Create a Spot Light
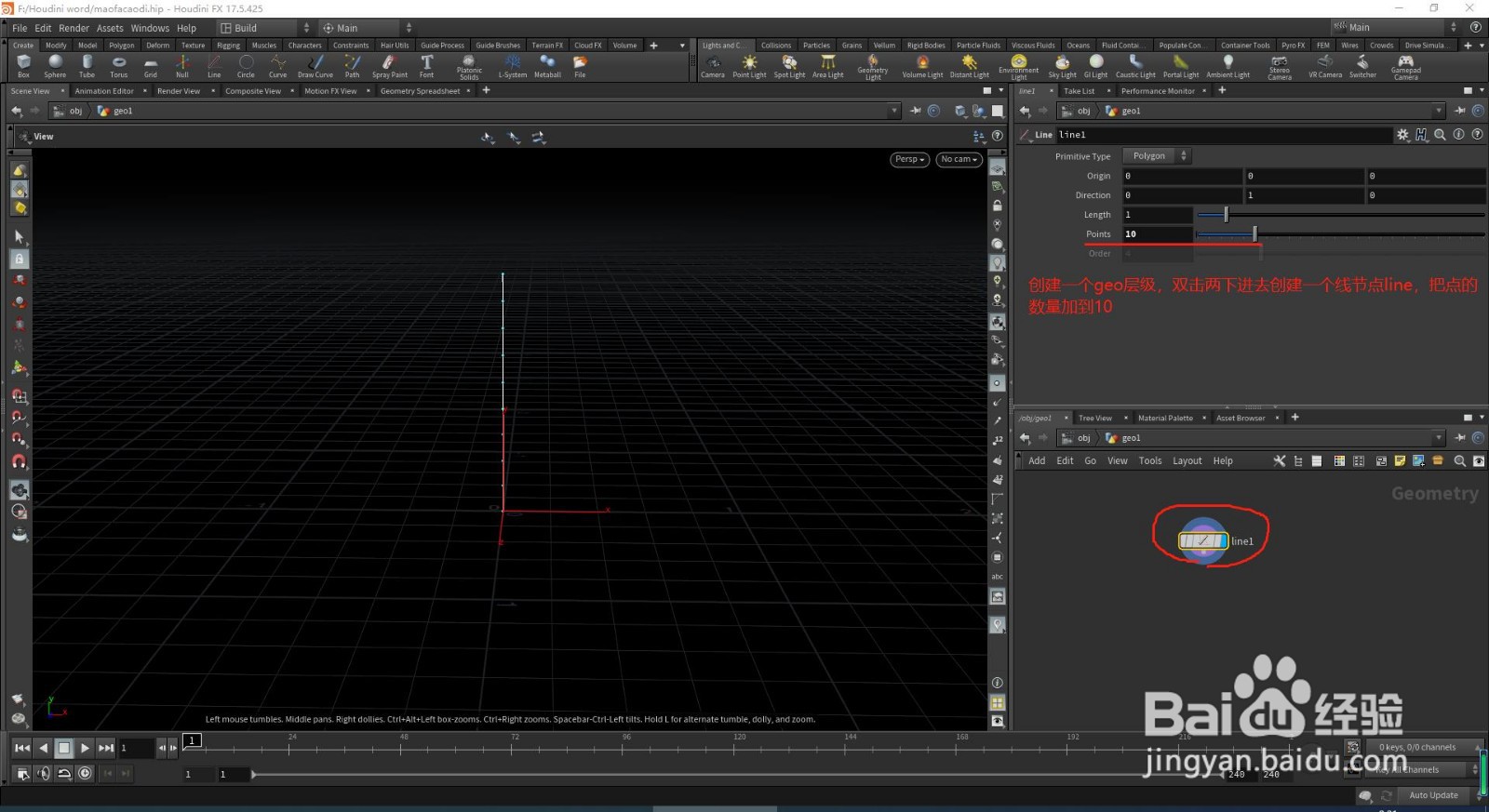The width and height of the screenshot is (1489, 812). coord(789,66)
